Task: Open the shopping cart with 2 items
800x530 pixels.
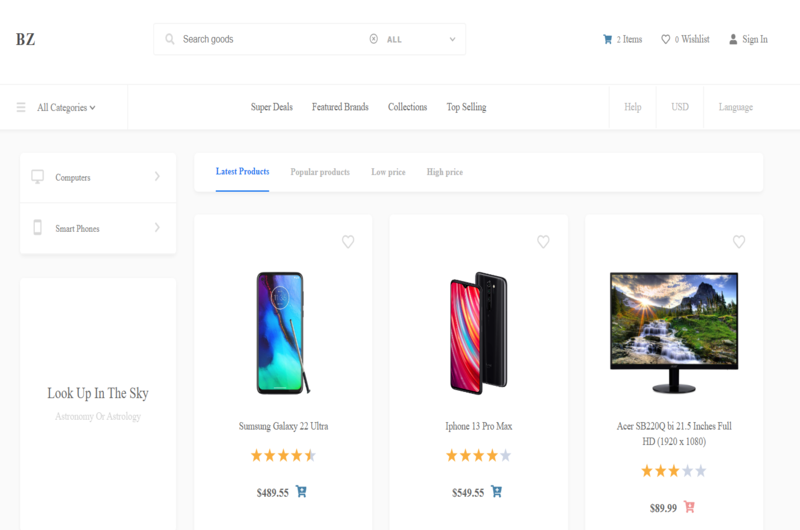Action: [x=607, y=40]
